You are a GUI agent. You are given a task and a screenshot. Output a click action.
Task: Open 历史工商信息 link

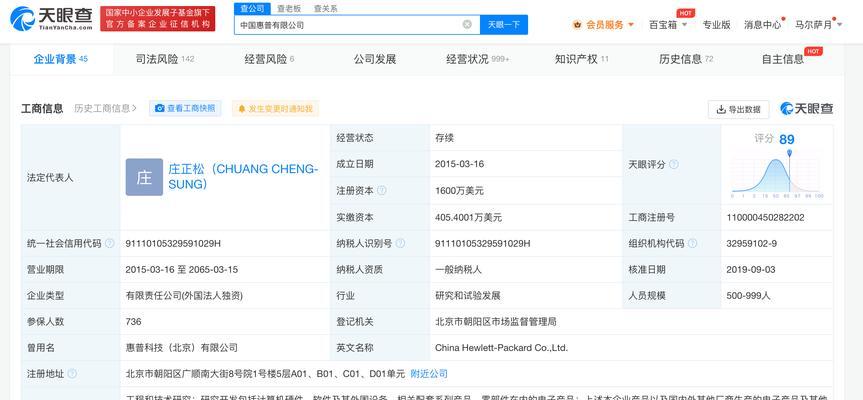pyautogui.click(x=105, y=108)
